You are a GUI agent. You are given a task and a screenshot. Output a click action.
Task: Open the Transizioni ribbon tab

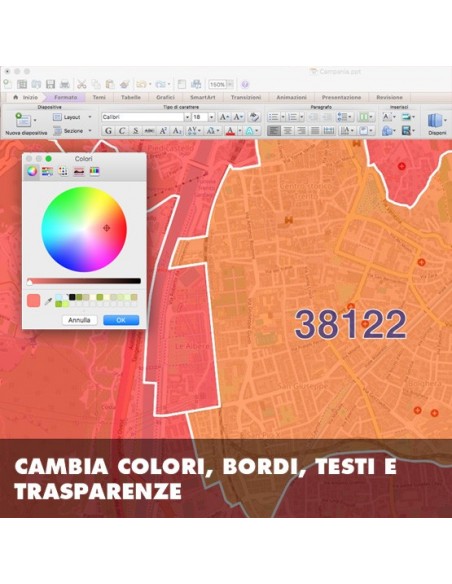(246, 97)
